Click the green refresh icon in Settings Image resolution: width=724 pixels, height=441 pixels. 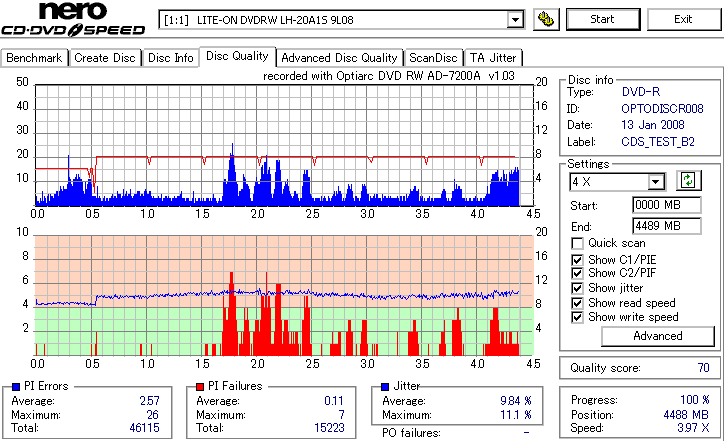688,181
